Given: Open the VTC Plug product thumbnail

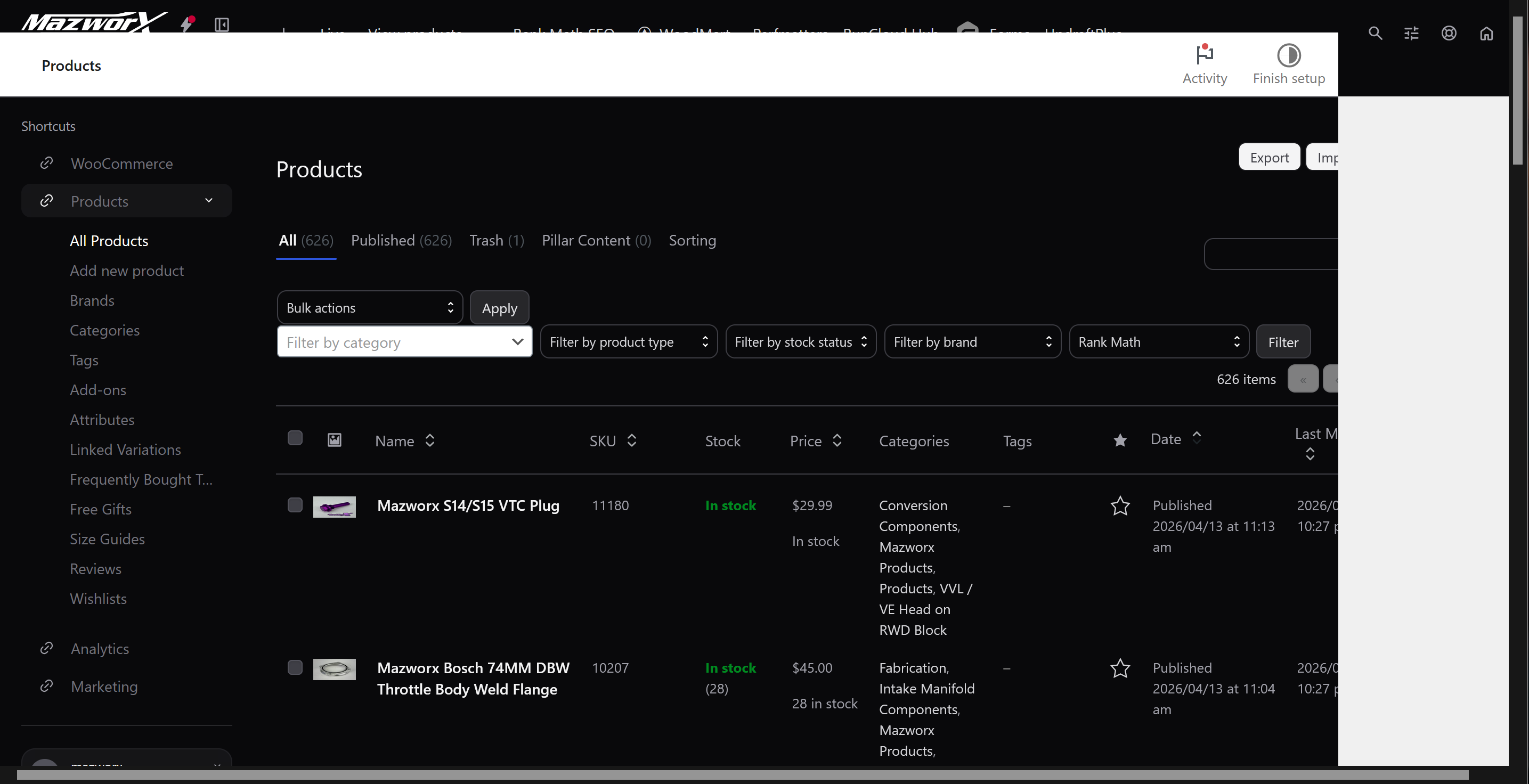Looking at the screenshot, I should [334, 507].
